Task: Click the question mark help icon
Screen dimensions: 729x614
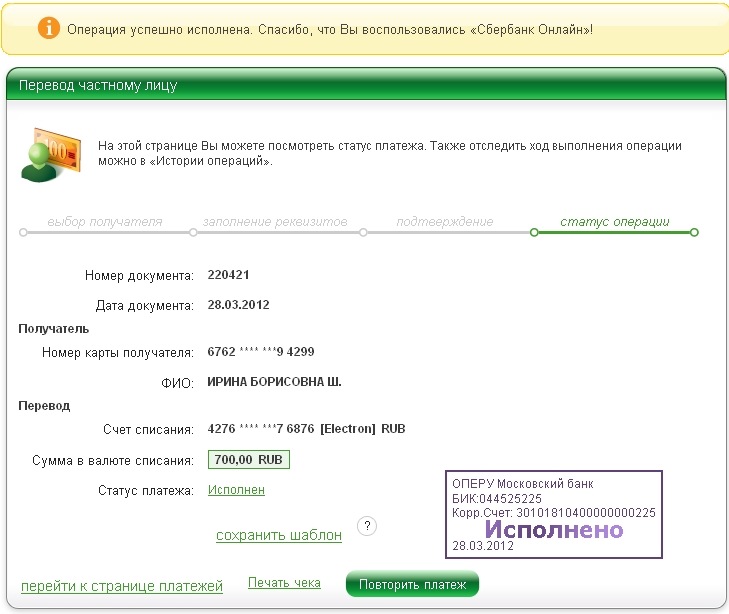Action: (366, 527)
